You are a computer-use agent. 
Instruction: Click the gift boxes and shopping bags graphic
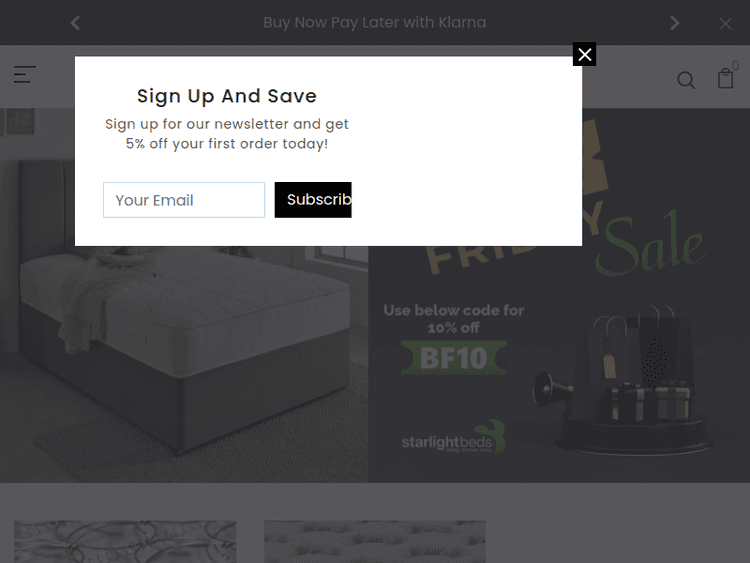tap(622, 380)
